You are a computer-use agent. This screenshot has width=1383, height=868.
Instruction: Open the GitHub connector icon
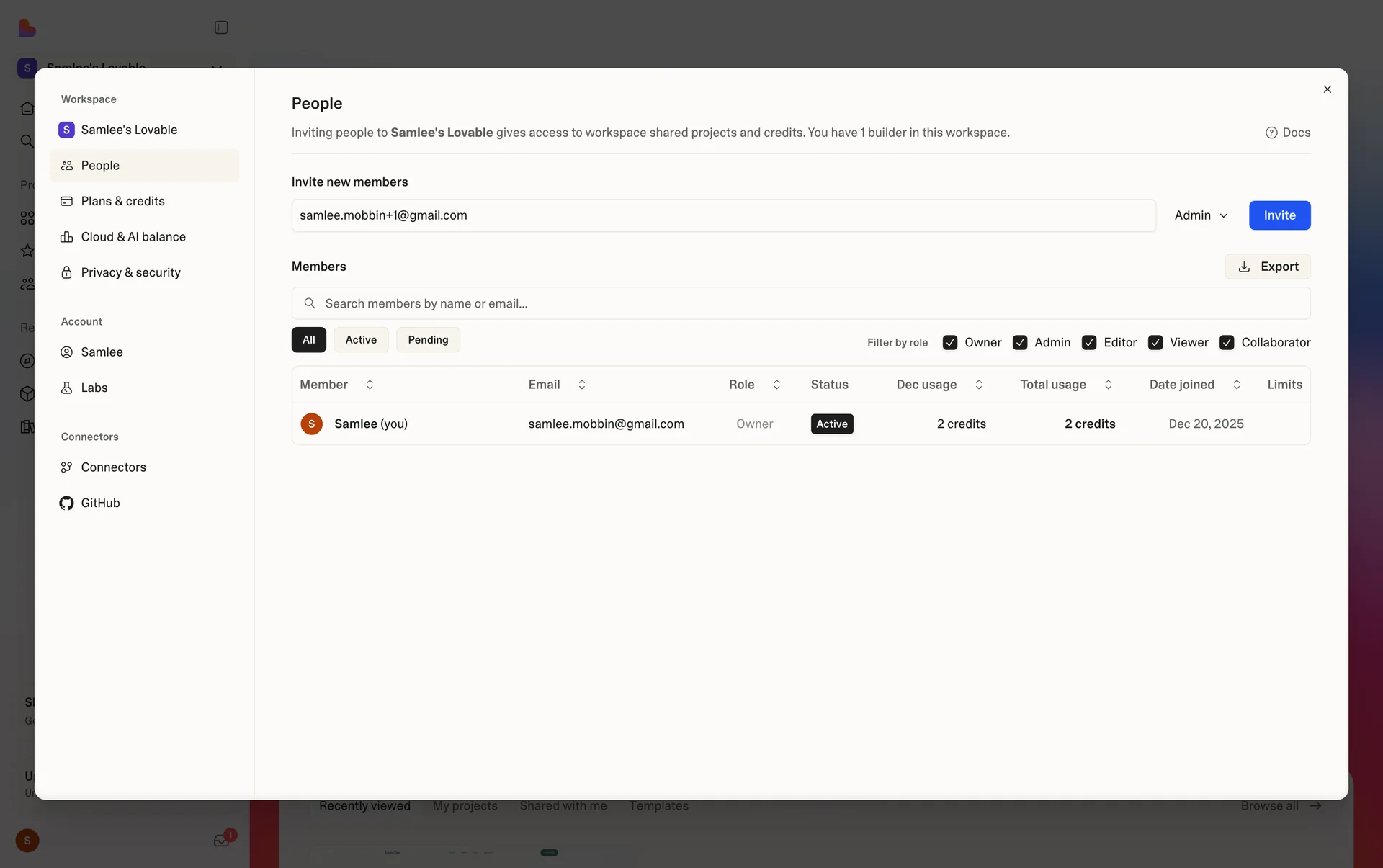click(x=66, y=503)
